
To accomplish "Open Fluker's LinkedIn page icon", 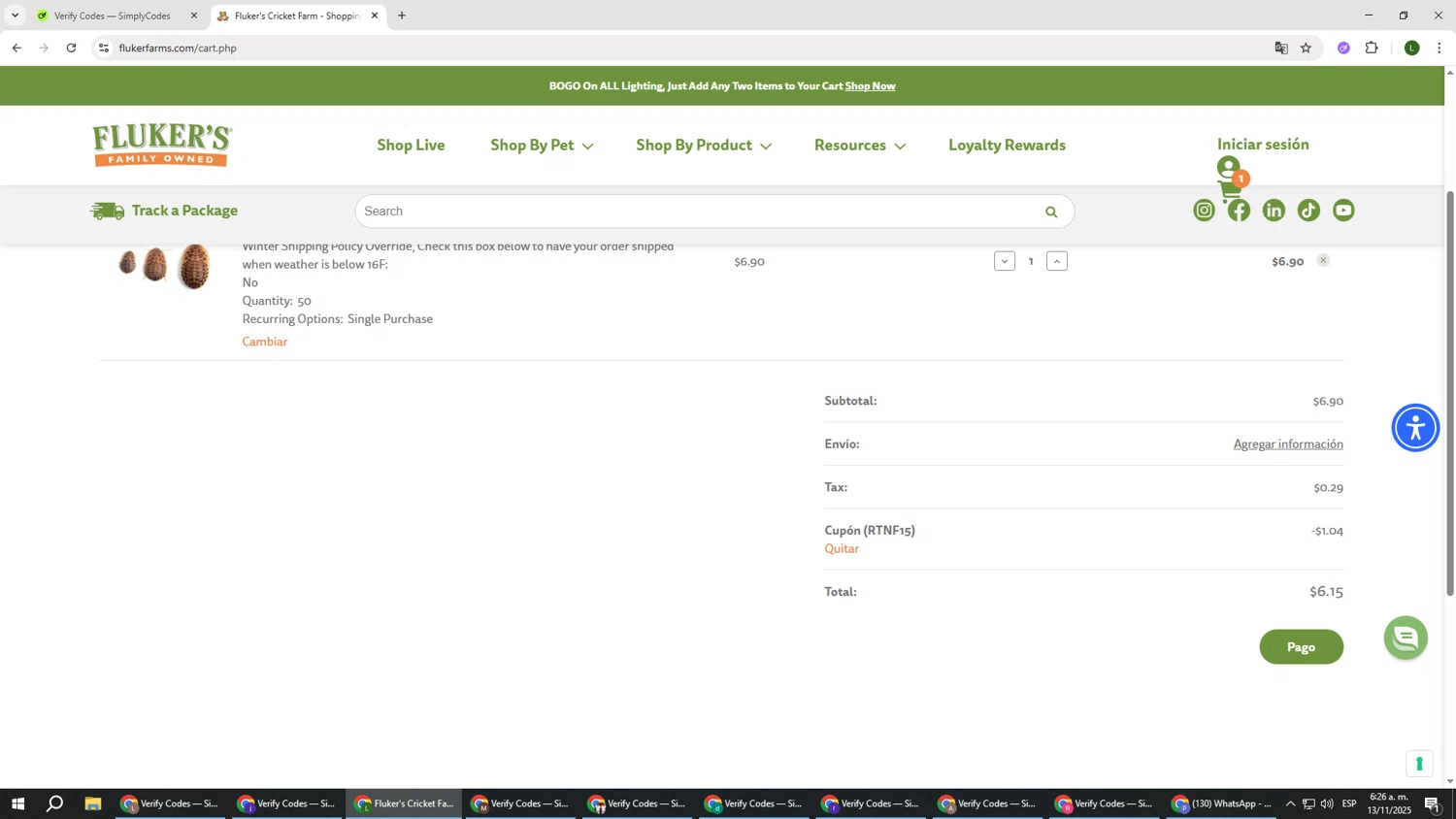I will pos(1274,211).
